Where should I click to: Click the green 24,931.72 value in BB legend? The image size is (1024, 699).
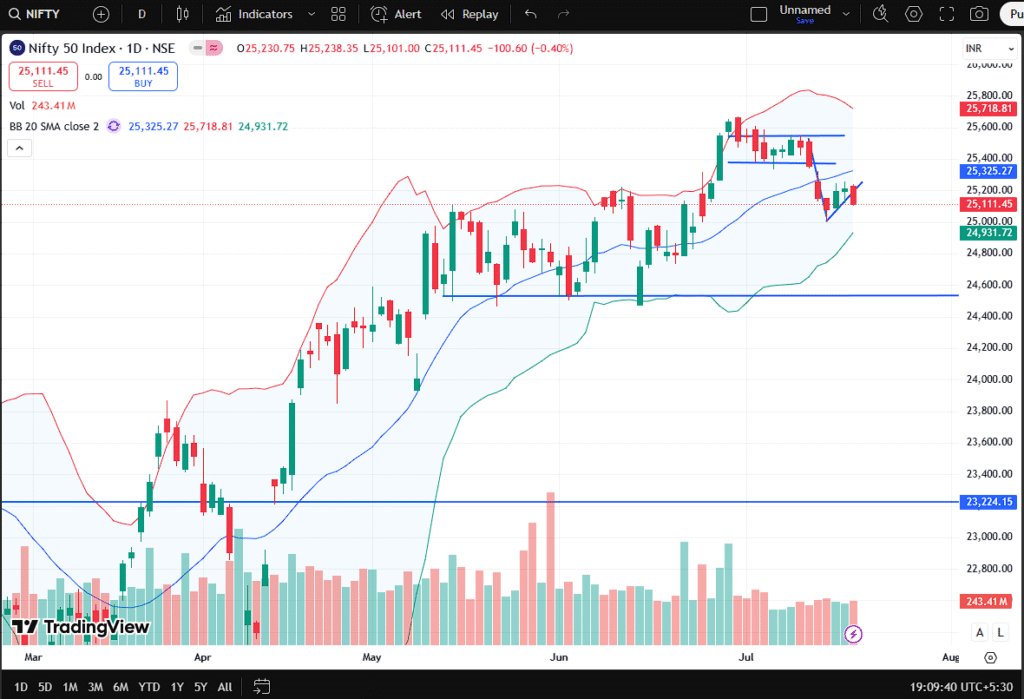point(263,126)
